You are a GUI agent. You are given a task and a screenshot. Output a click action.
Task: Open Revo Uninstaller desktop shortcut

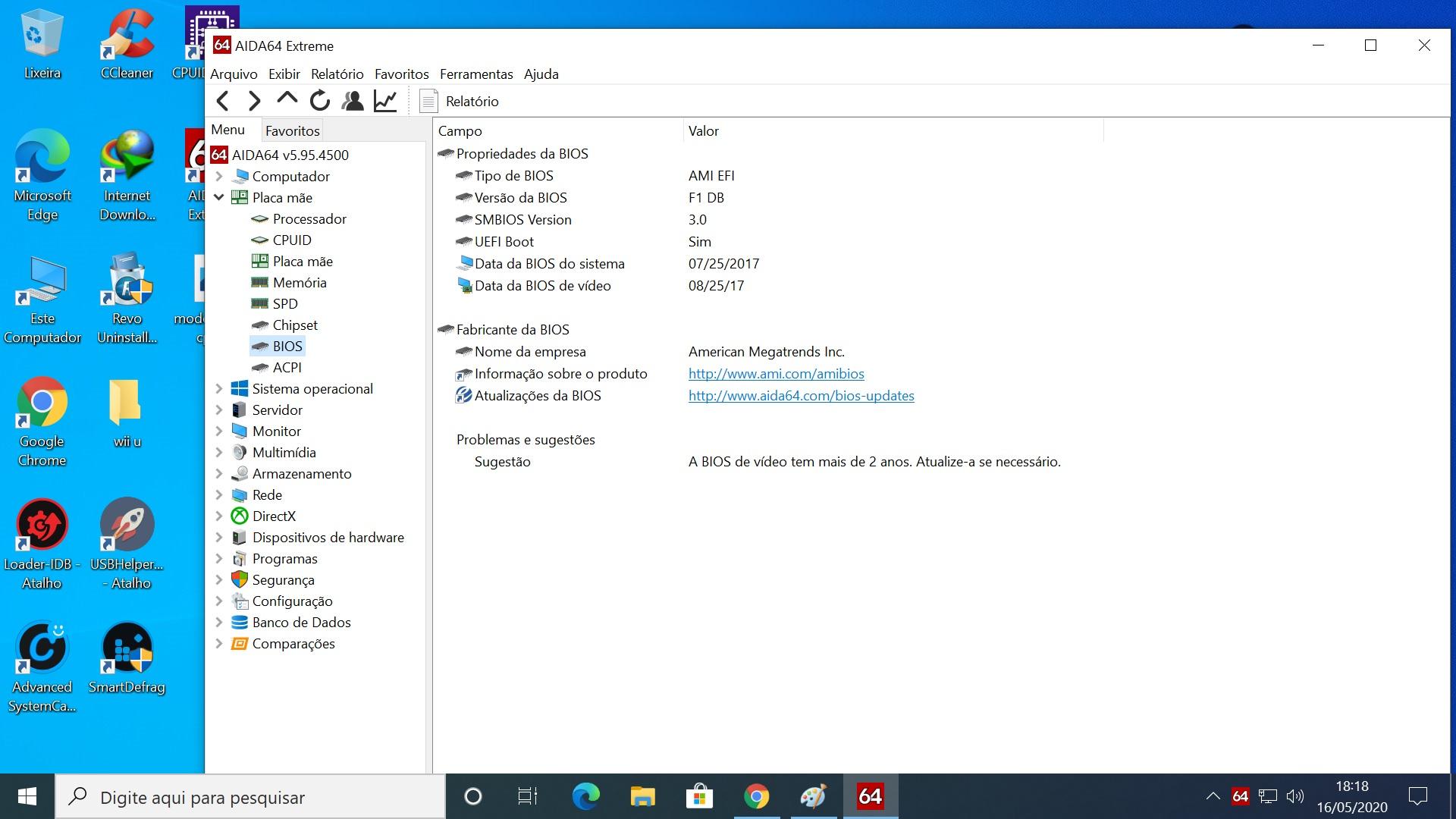click(127, 299)
